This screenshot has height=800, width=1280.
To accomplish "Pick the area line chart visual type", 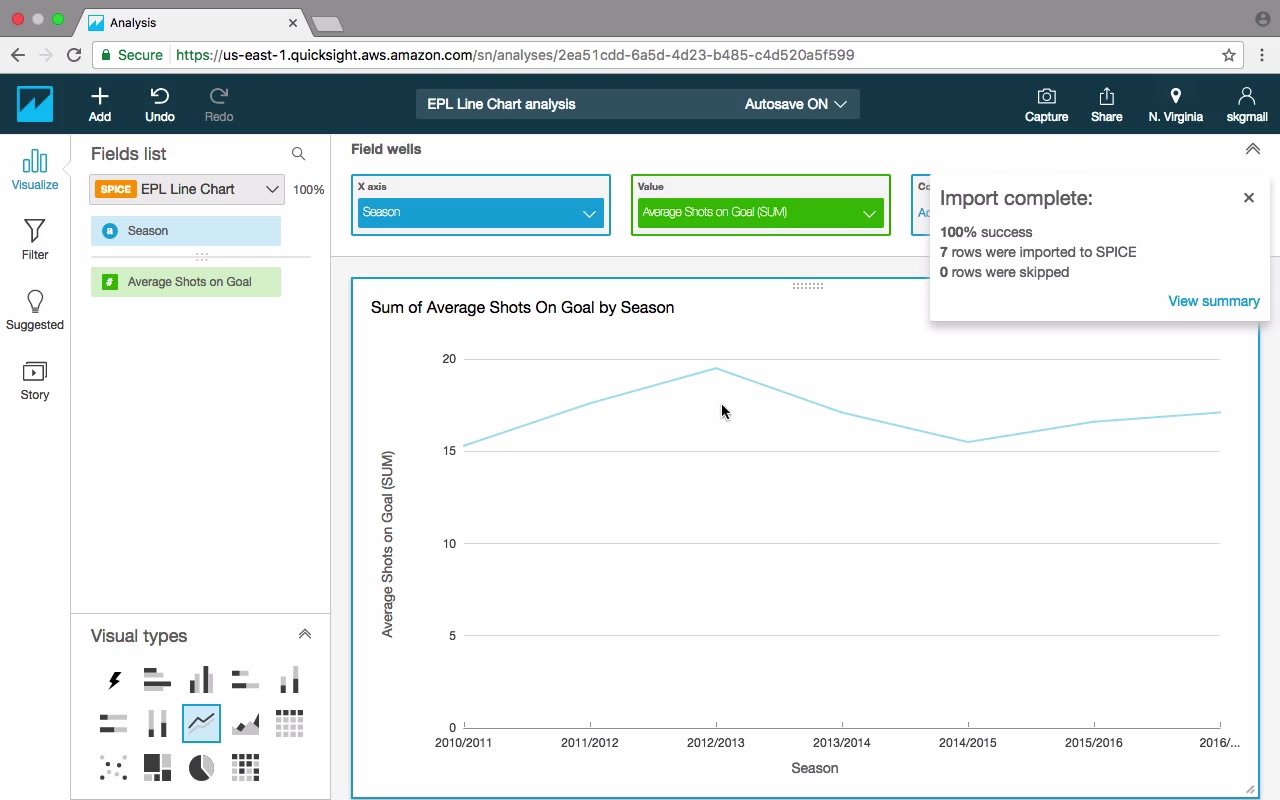I will click(x=245, y=723).
